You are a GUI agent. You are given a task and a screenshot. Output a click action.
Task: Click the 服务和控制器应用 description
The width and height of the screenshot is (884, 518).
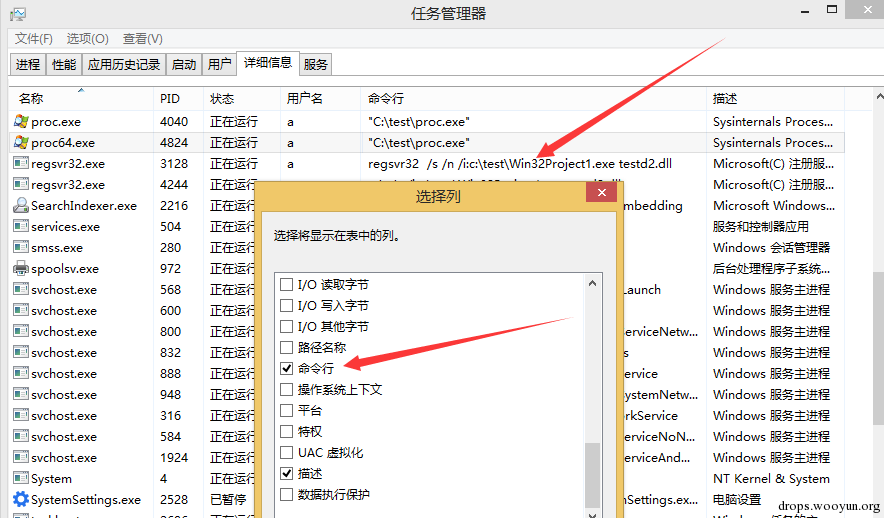pos(761,226)
